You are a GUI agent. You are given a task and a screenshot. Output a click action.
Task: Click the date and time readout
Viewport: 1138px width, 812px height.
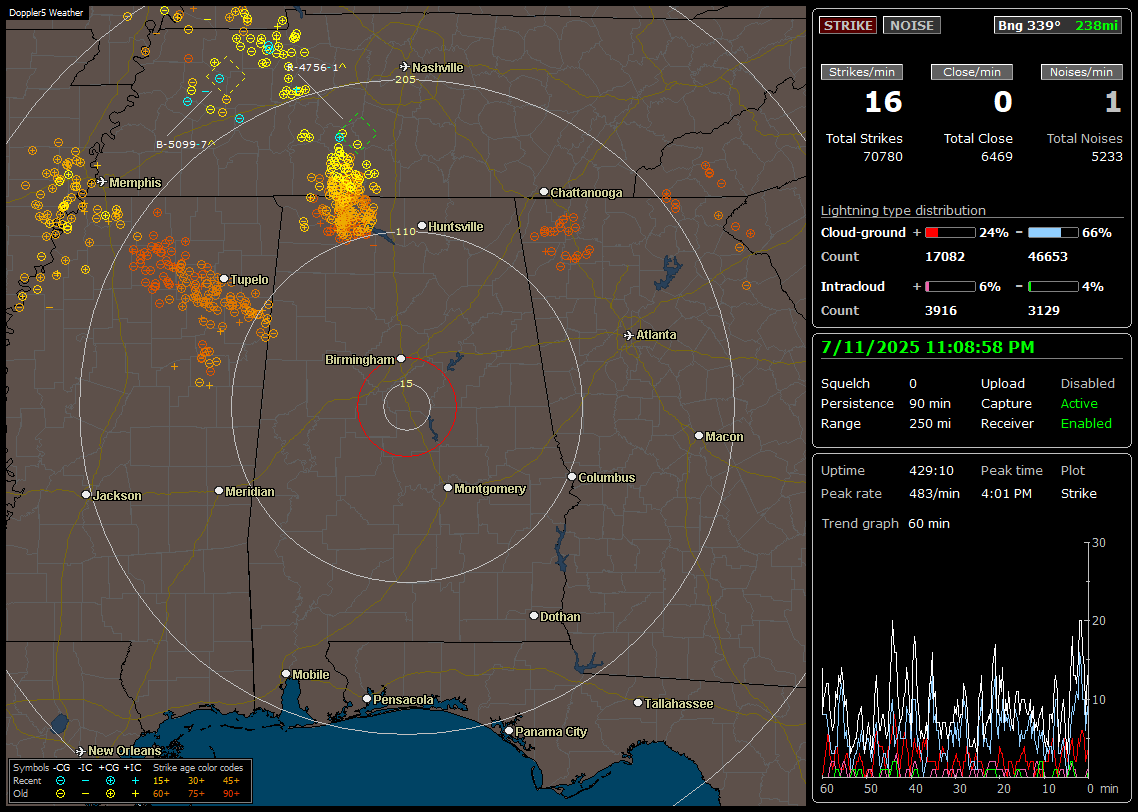click(x=928, y=347)
